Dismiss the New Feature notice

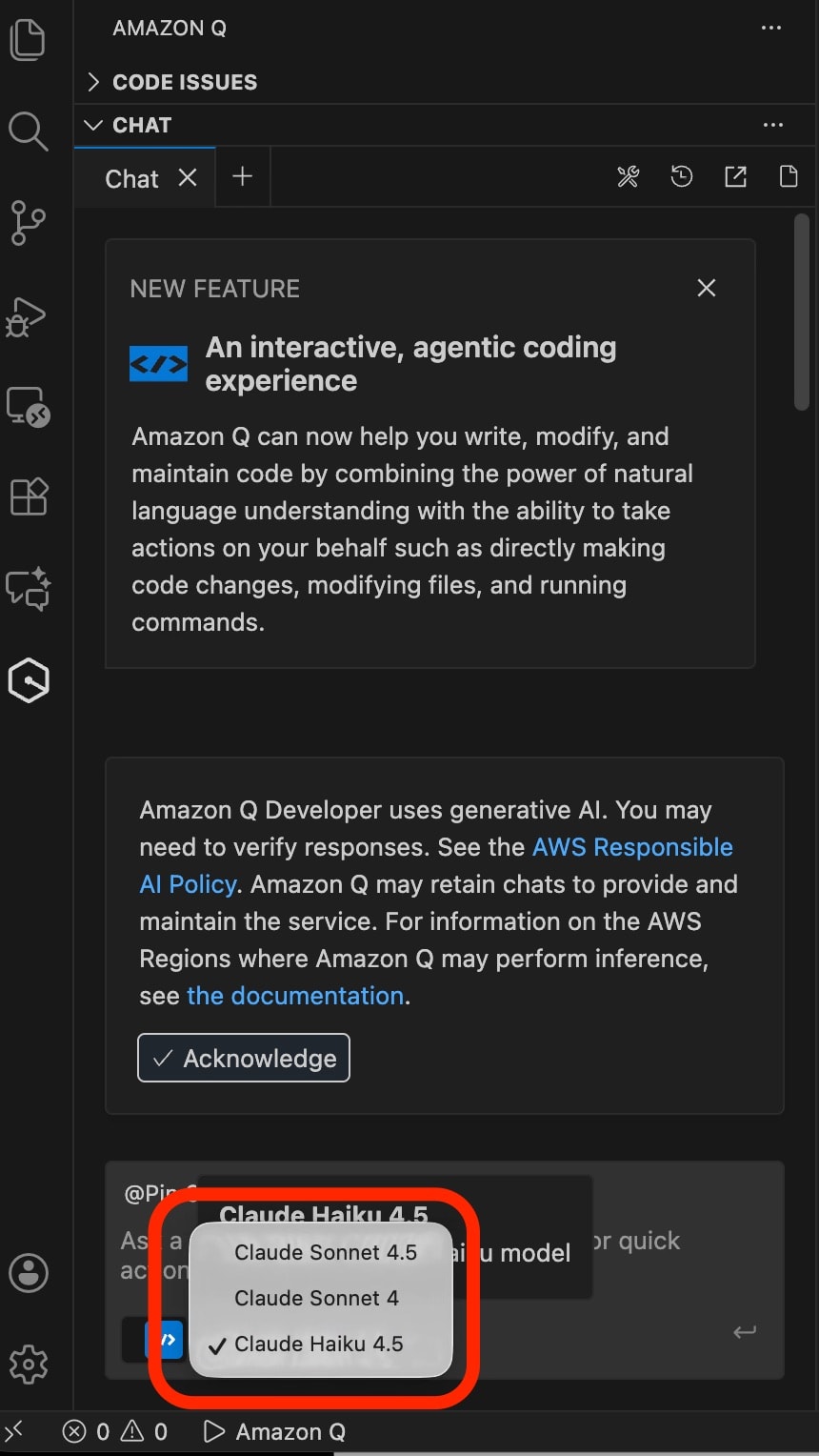[x=707, y=288]
